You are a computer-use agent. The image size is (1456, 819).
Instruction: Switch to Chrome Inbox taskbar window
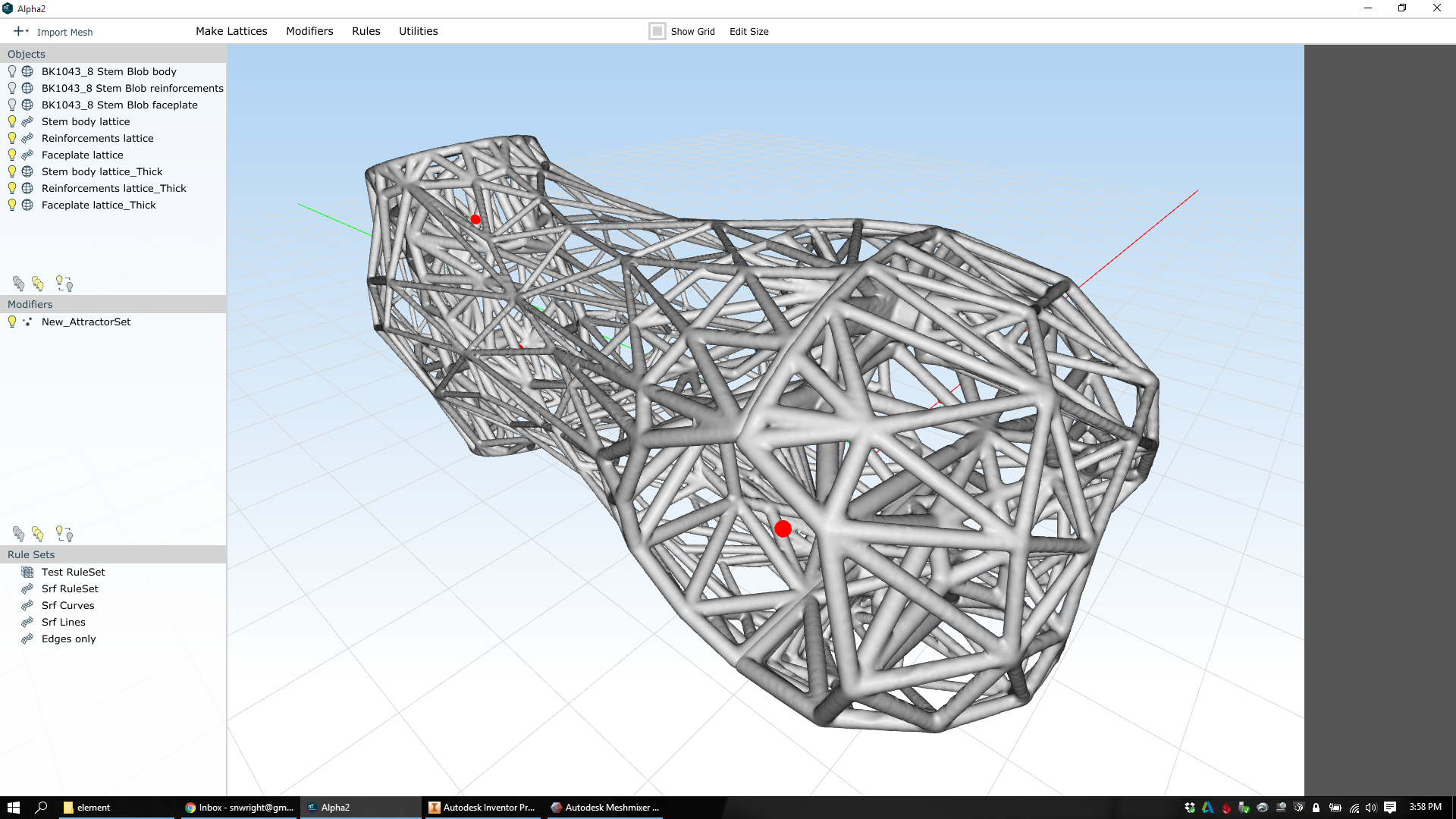[240, 808]
